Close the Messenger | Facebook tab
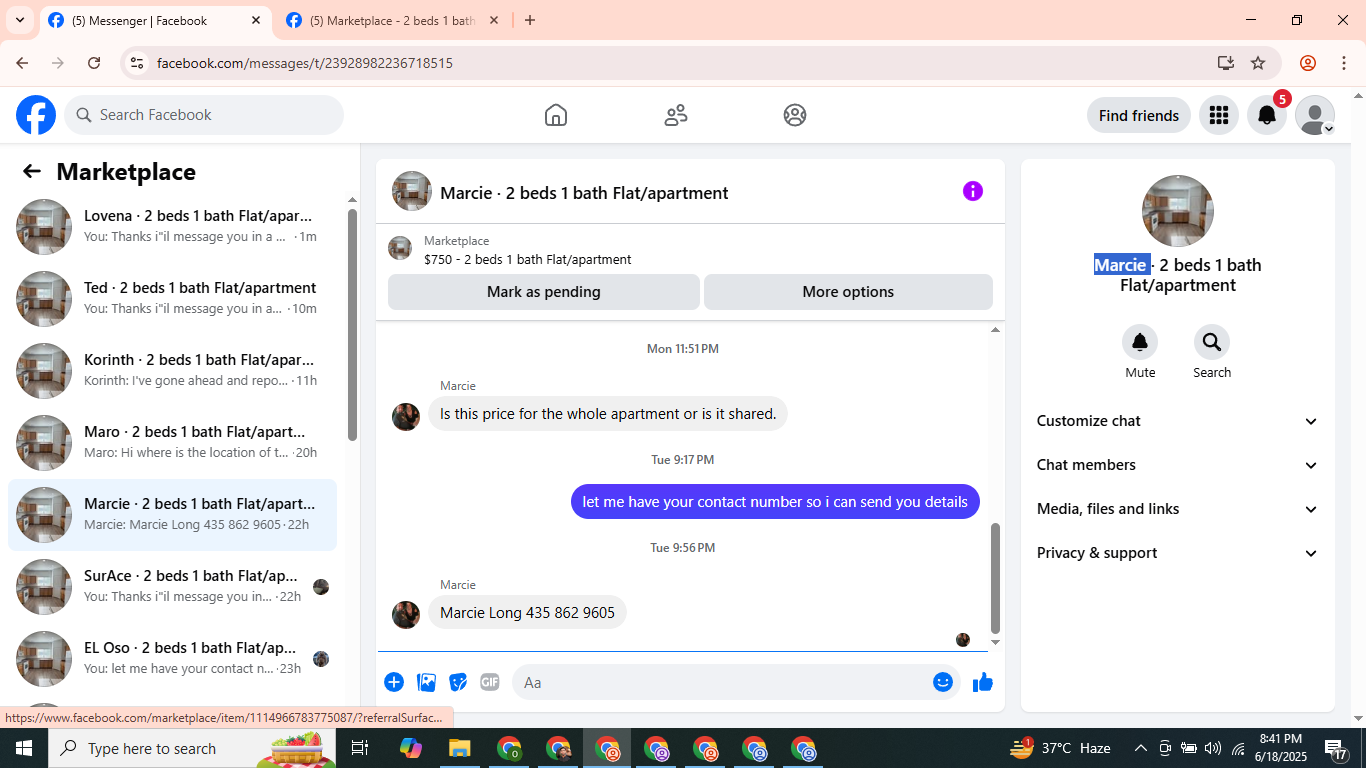Viewport: 1366px width, 768px height. (x=256, y=20)
